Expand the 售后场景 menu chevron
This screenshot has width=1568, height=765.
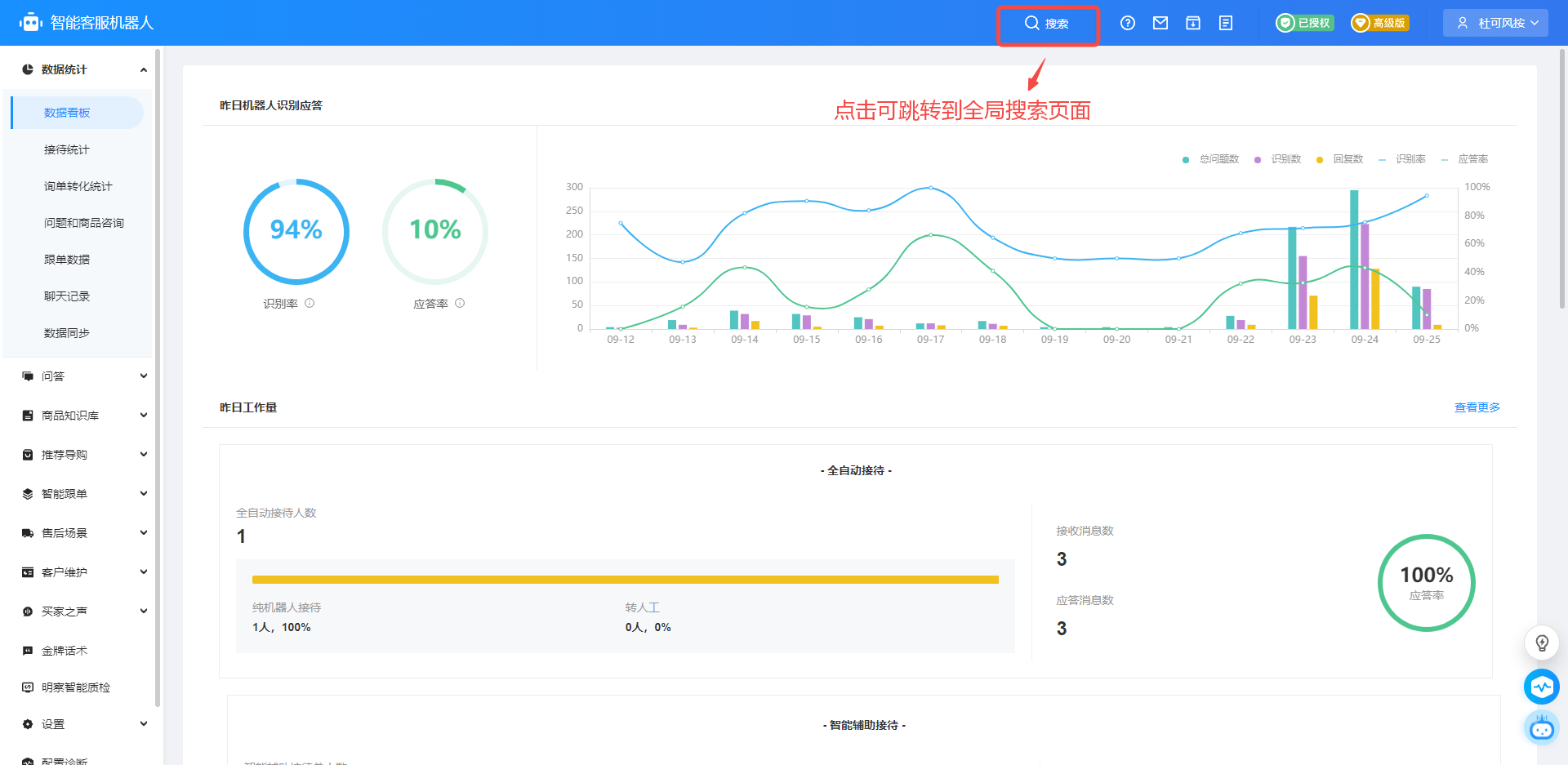pos(144,533)
